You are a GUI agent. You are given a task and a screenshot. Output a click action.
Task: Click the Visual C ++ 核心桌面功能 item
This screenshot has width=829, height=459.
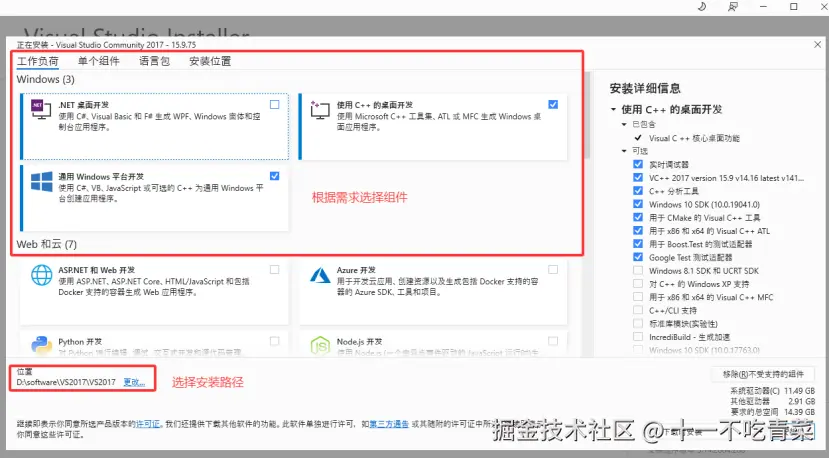(x=694, y=138)
